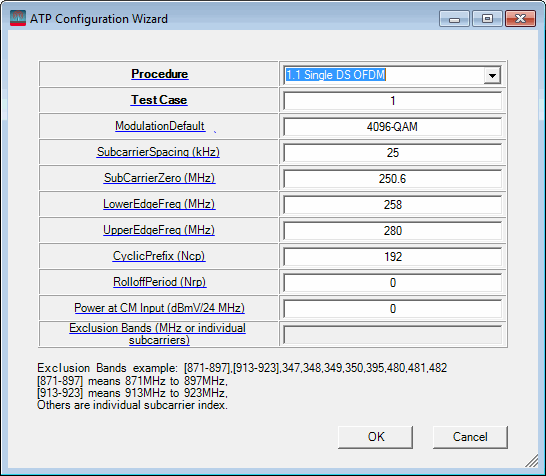Click the SubCarrierZero field showing 250.6
This screenshot has width=546, height=476.
tap(392, 179)
